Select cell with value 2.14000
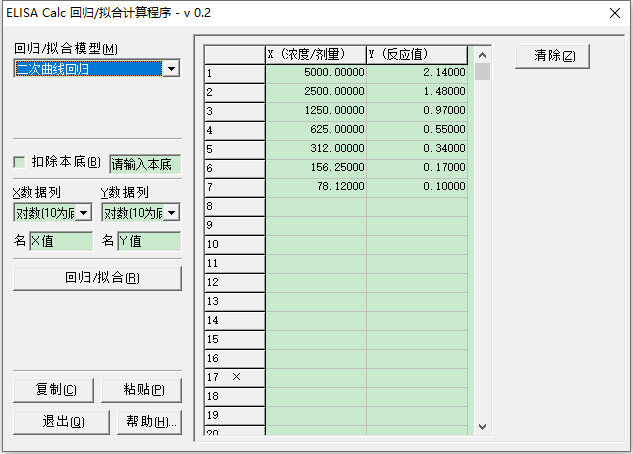This screenshot has height=454, width=633. (x=417, y=73)
